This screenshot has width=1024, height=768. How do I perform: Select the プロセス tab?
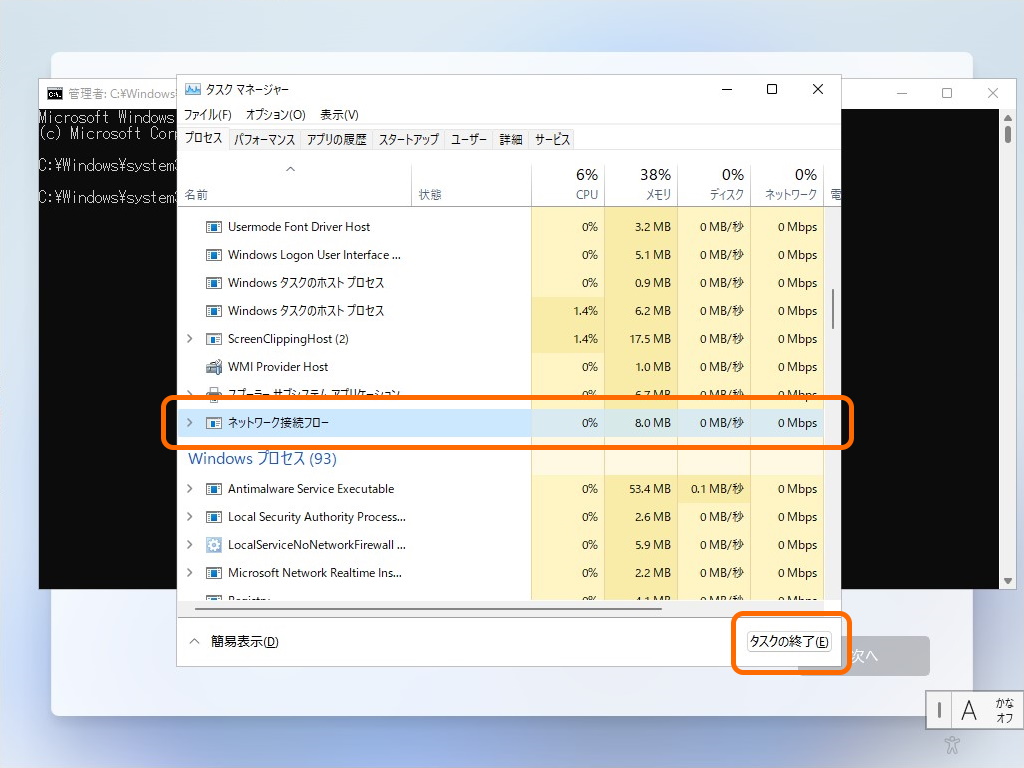point(203,138)
